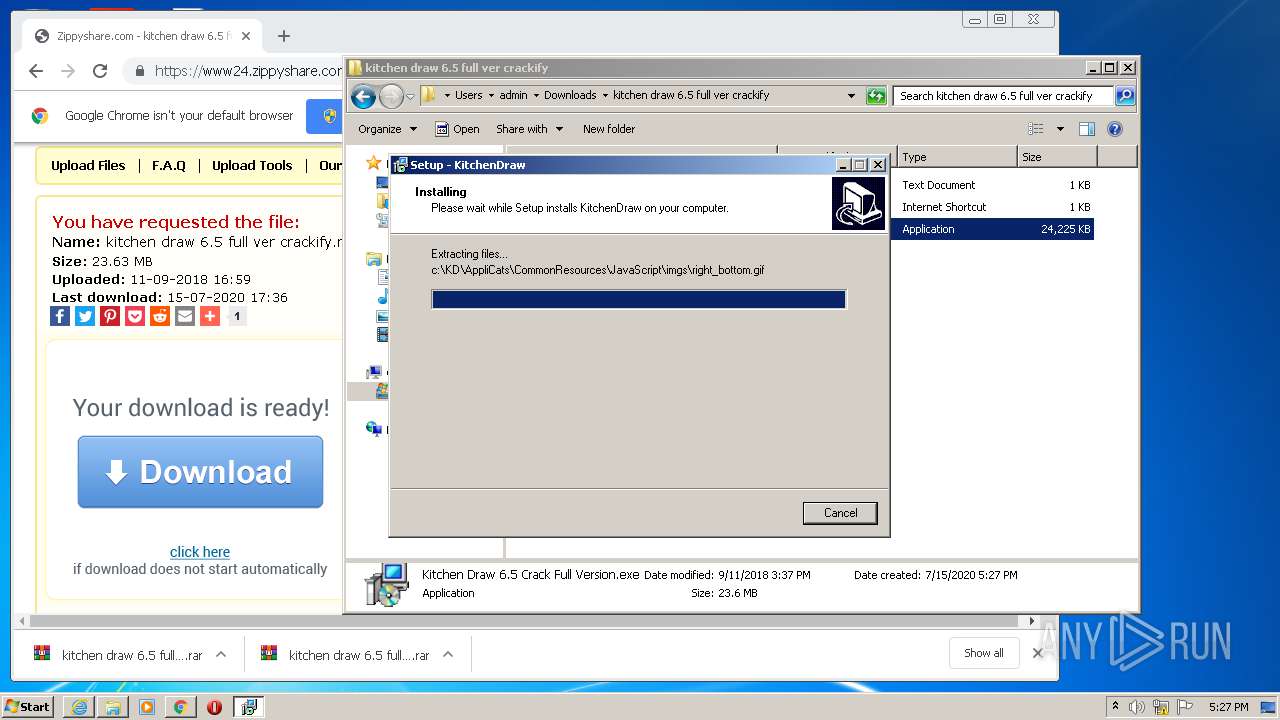1280x720 pixels.
Task: Click the Chrome back arrow
Action: 36,71
